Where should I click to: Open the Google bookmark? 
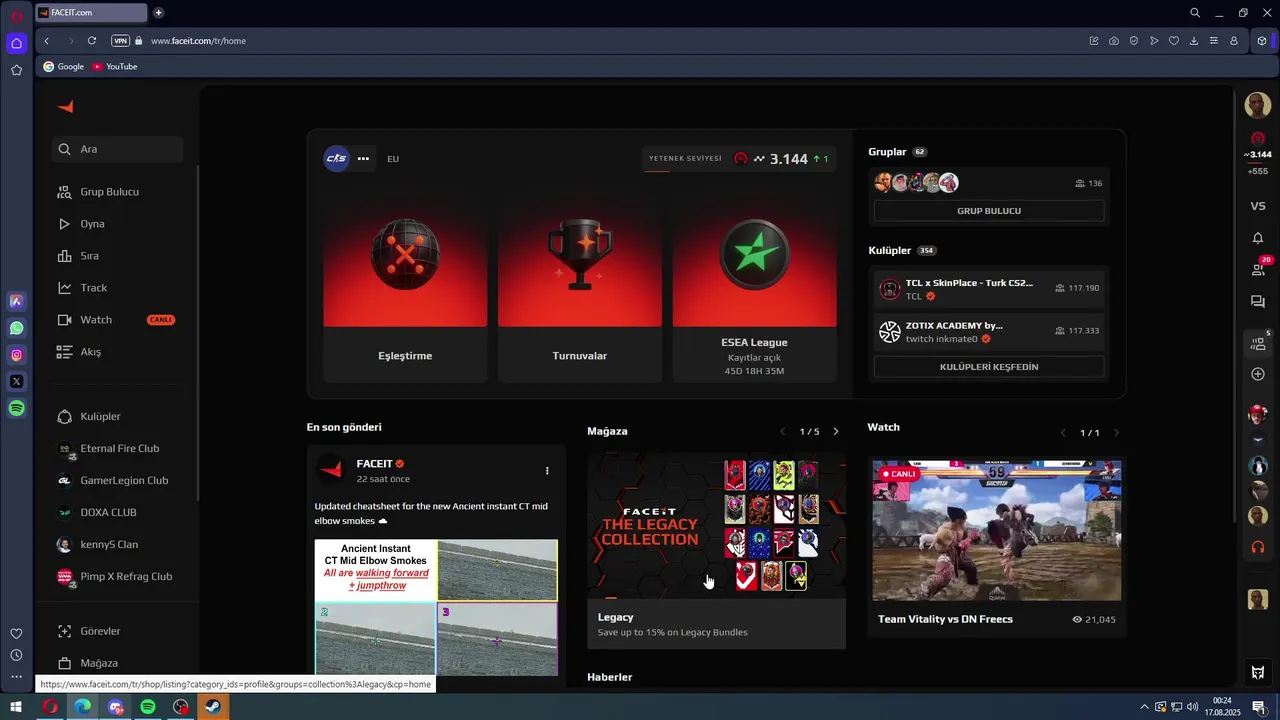pyautogui.click(x=63, y=66)
